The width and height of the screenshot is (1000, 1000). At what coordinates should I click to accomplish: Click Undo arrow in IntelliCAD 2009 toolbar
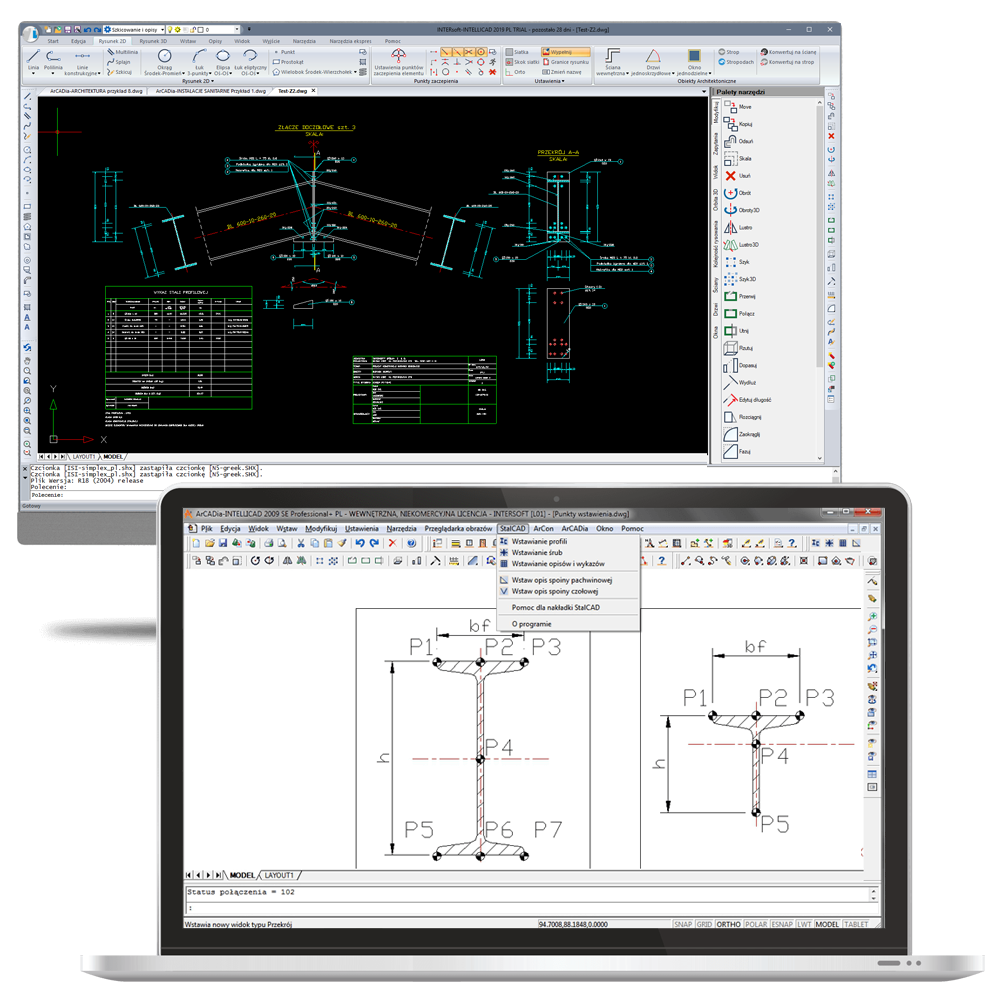[360, 543]
